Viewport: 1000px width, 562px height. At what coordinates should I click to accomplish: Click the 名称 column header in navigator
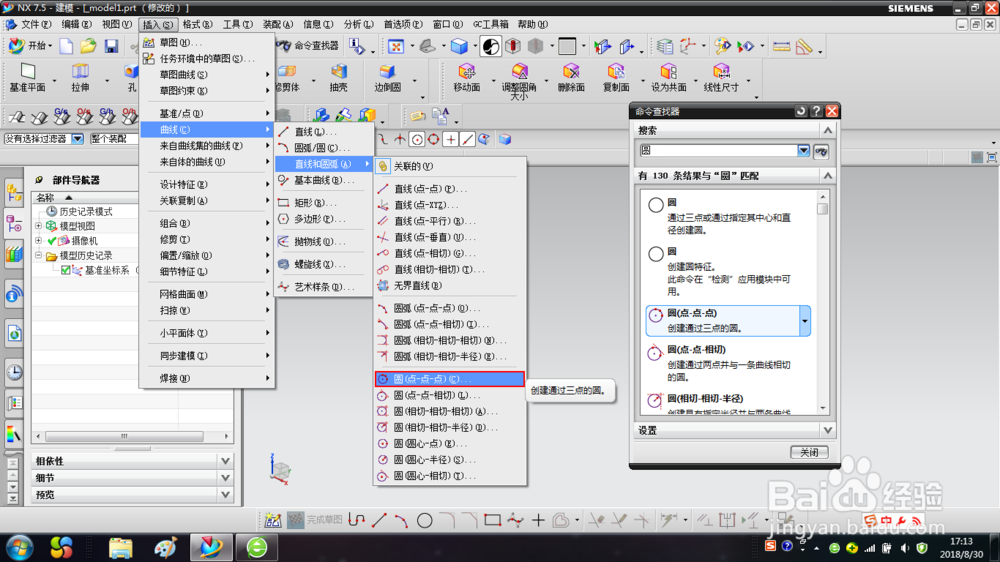pyautogui.click(x=84, y=198)
